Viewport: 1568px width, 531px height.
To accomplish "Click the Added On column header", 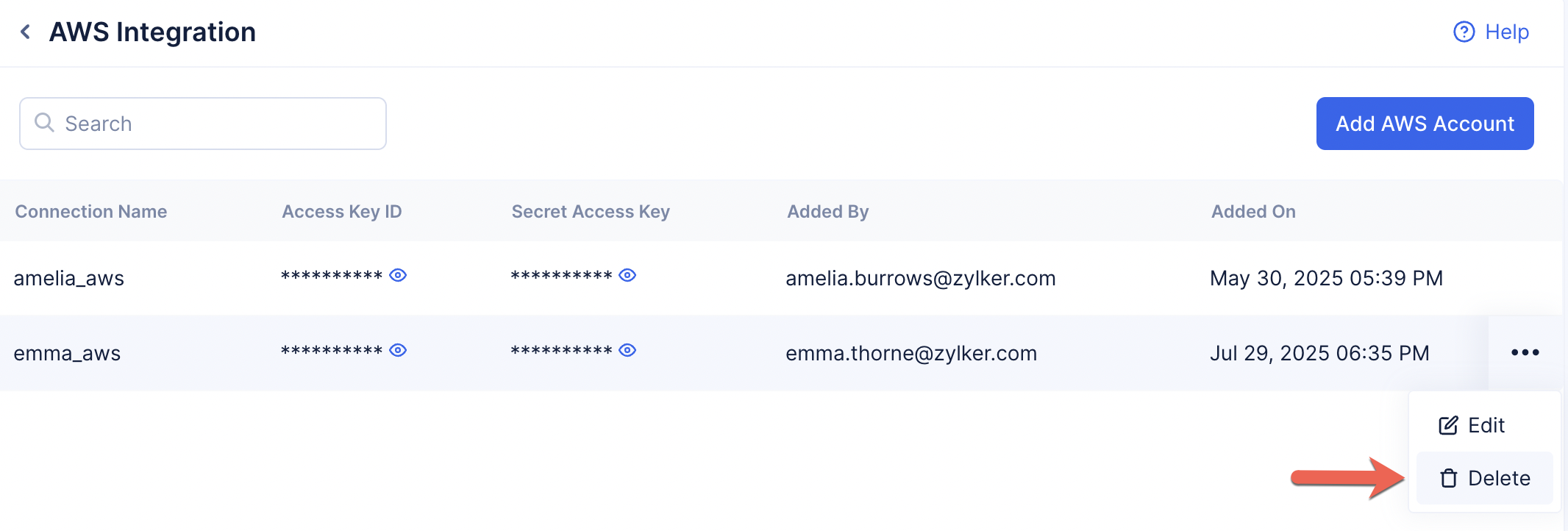I will (x=1253, y=212).
